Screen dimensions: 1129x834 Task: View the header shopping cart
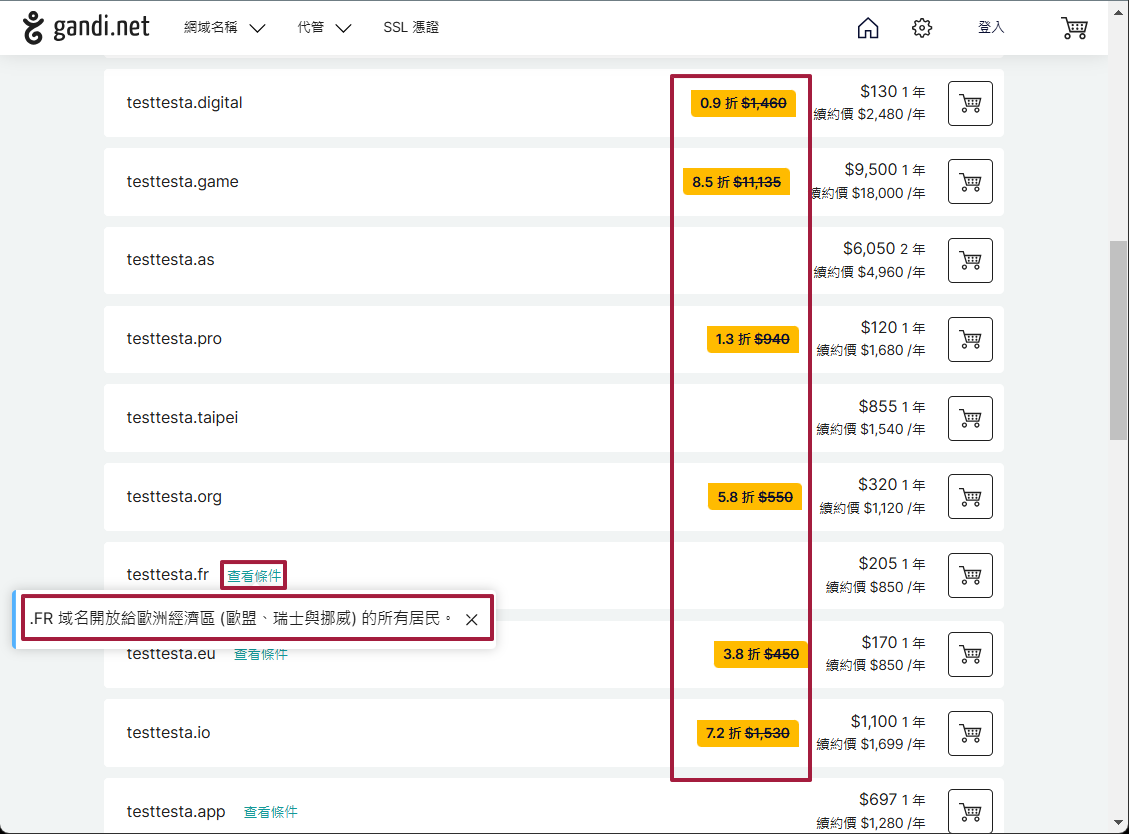(1074, 28)
